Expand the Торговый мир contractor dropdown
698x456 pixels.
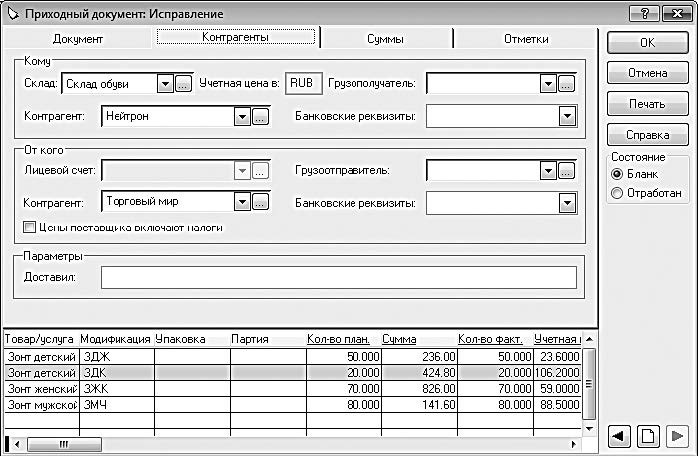pyautogui.click(x=241, y=203)
